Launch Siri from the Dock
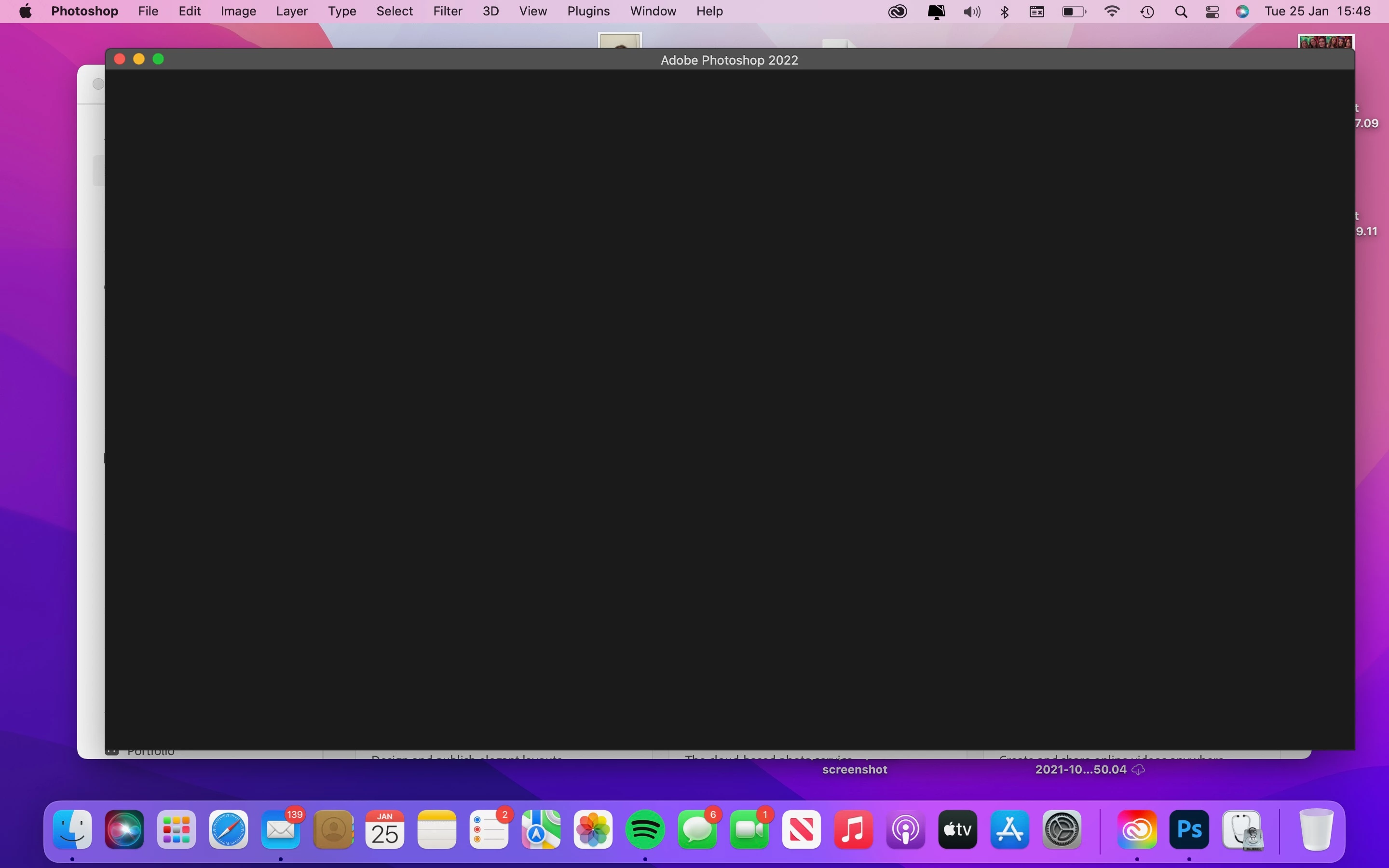1389x868 pixels. pyautogui.click(x=124, y=829)
